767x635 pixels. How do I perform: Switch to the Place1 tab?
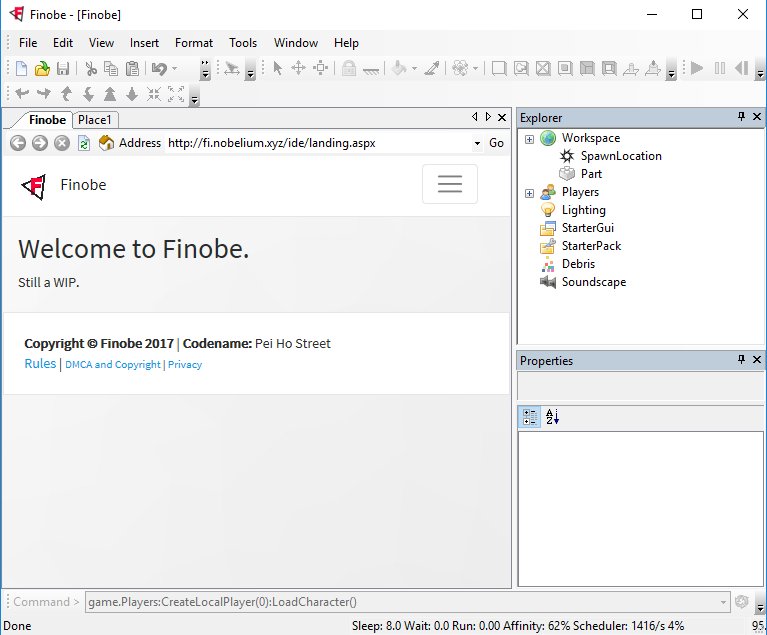pos(95,120)
